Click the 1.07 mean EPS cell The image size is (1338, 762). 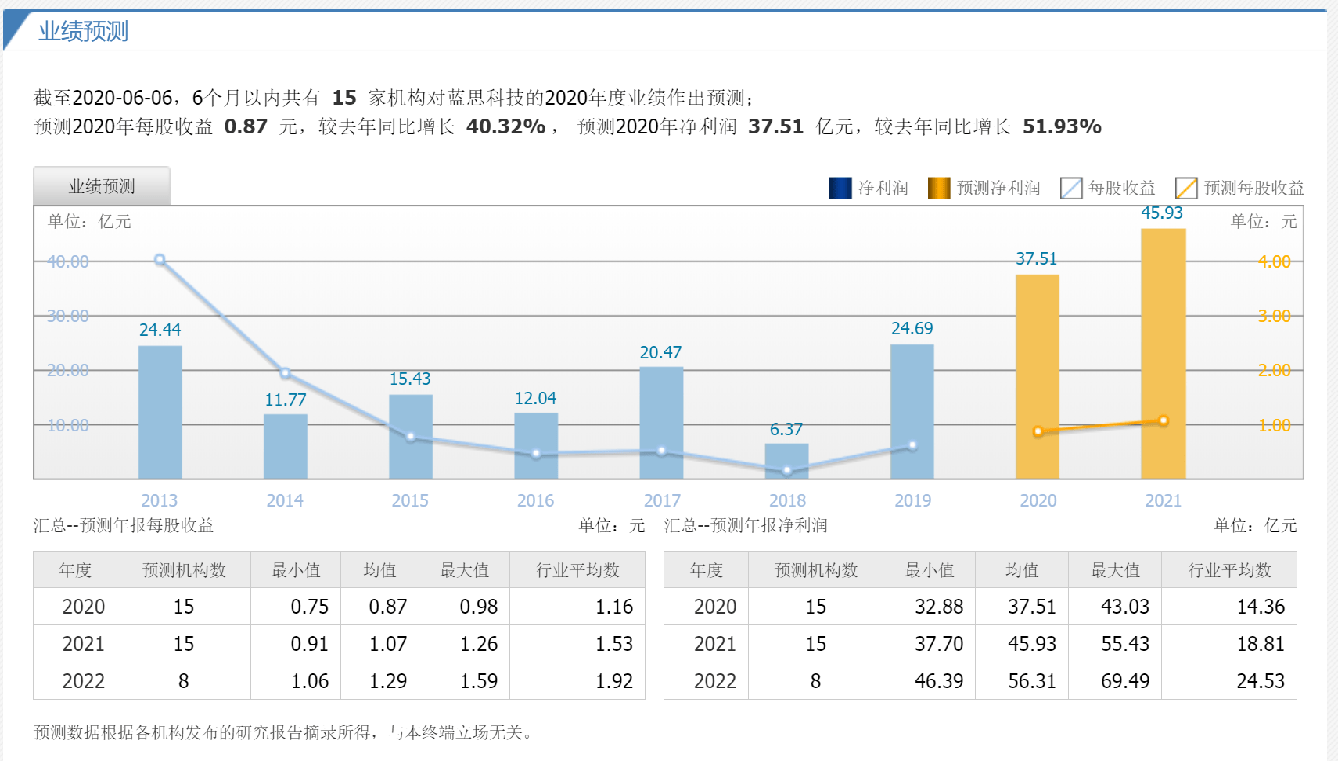pos(388,644)
